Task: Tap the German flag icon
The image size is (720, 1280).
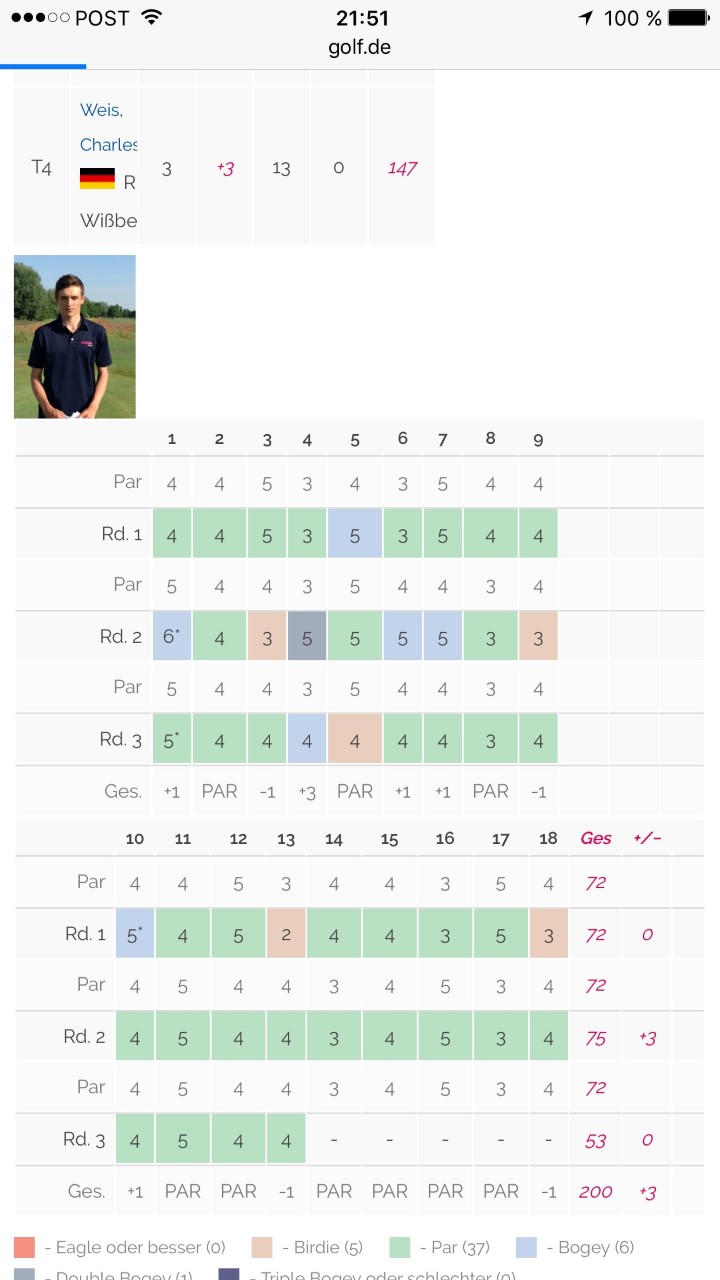Action: pos(97,179)
